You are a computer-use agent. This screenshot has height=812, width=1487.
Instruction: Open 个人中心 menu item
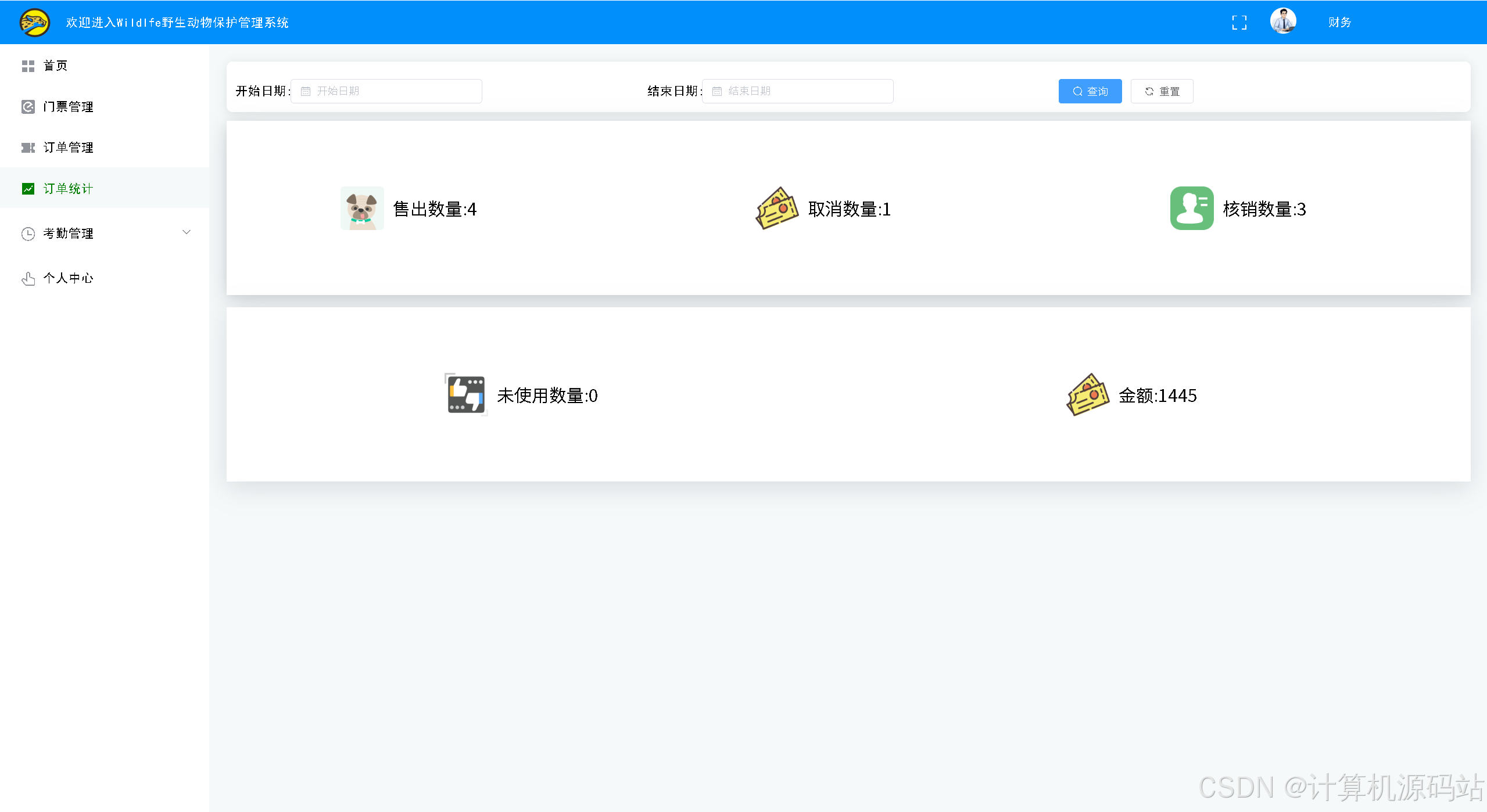coord(105,278)
